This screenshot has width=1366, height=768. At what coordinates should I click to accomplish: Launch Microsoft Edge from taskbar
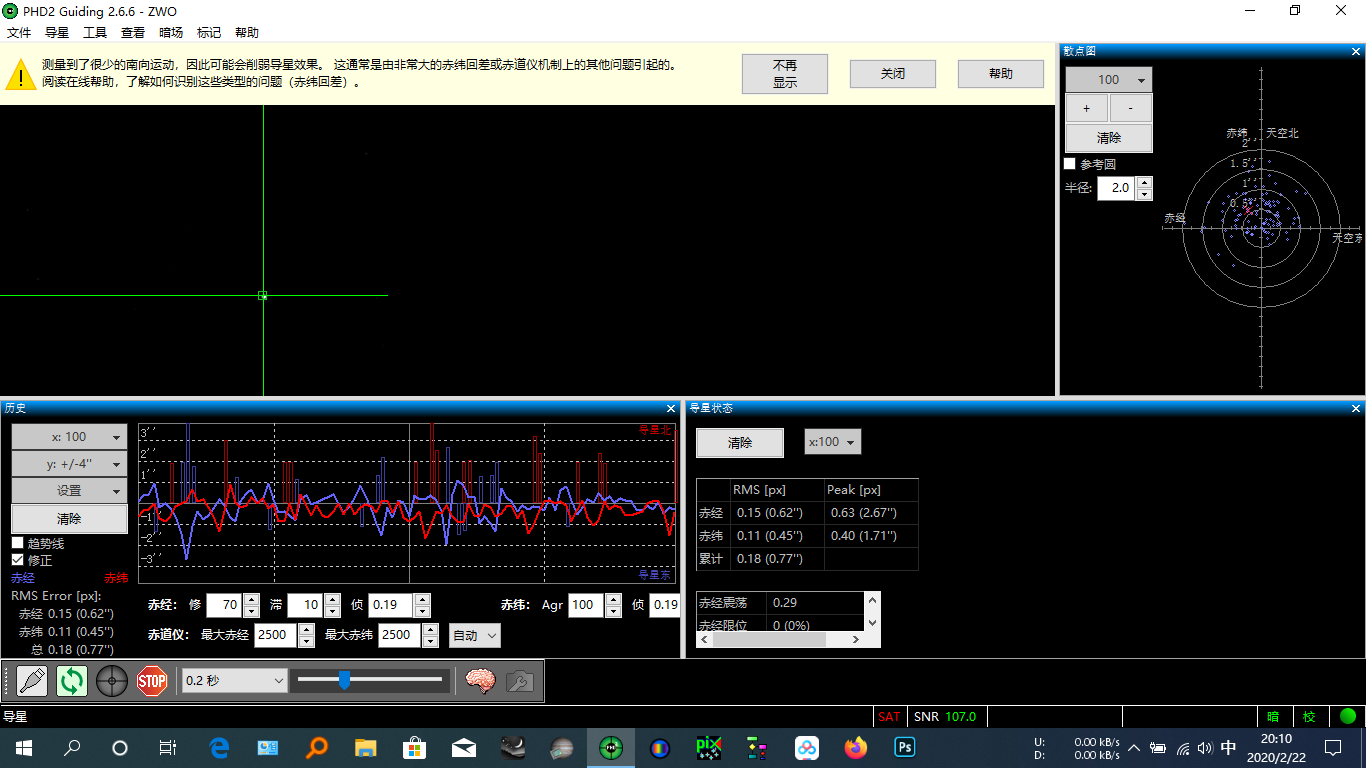click(219, 747)
